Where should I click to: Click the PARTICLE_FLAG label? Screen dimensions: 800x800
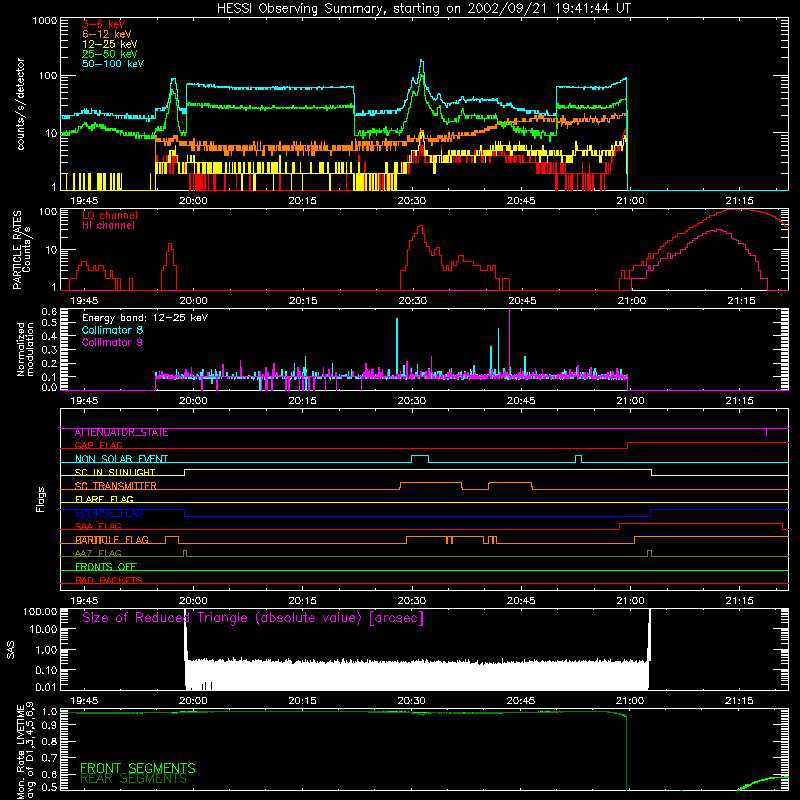click(x=112, y=540)
